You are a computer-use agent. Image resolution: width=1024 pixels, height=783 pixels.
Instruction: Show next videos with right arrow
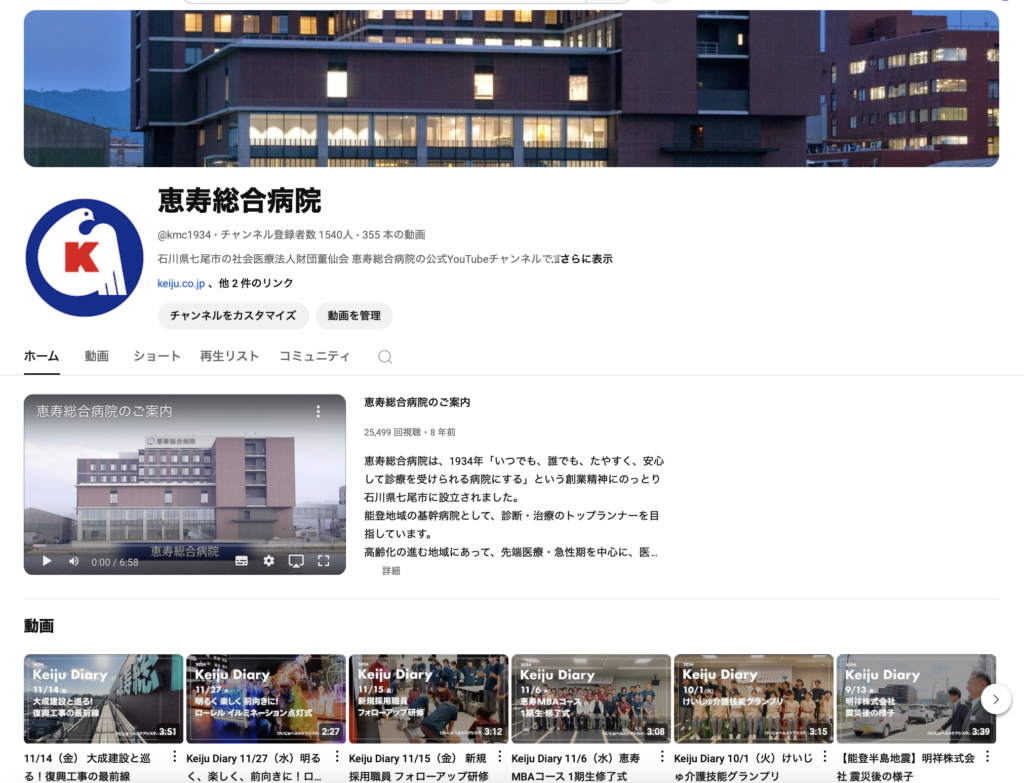[x=996, y=699]
